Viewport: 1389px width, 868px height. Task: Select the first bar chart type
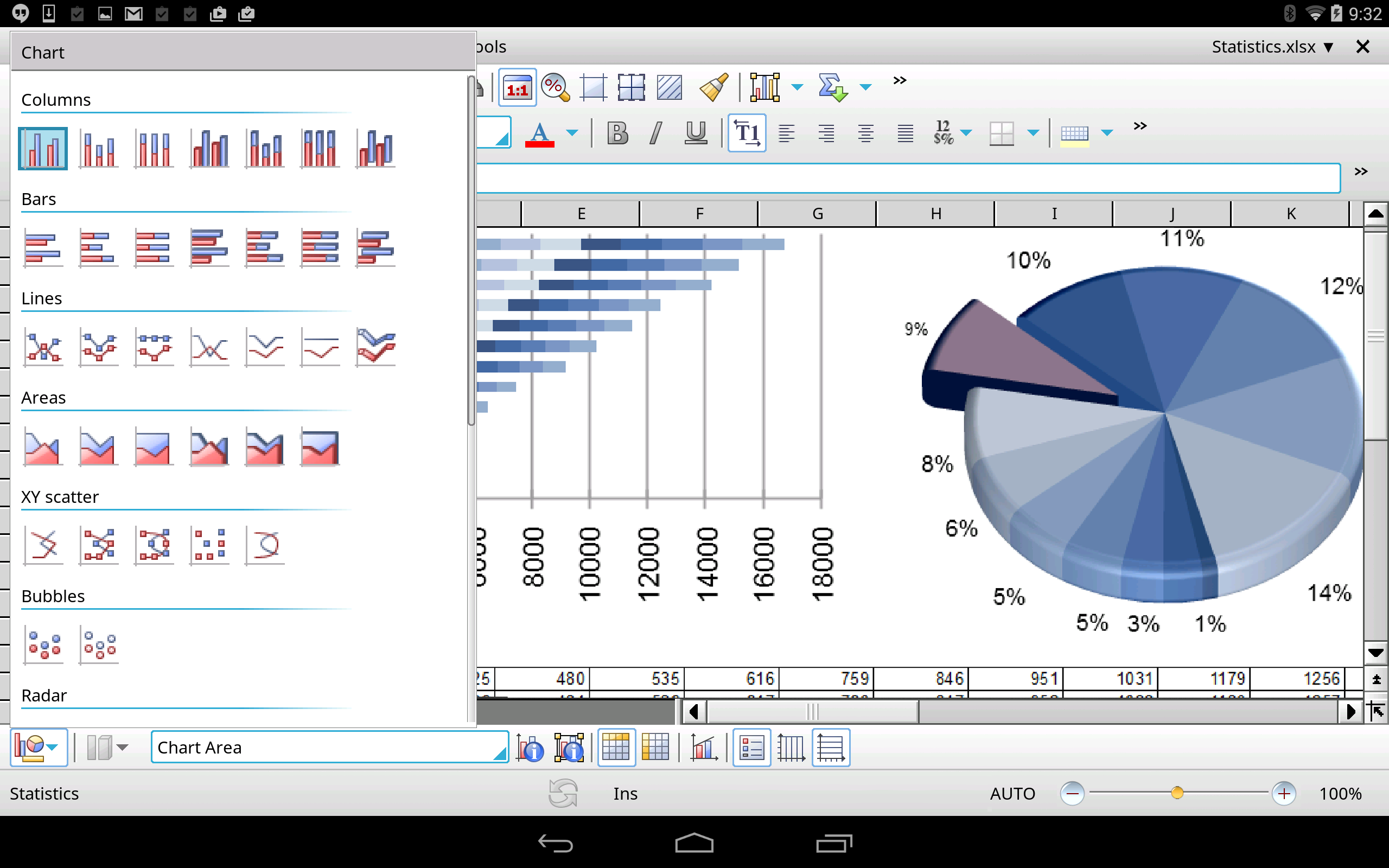[x=42, y=248]
